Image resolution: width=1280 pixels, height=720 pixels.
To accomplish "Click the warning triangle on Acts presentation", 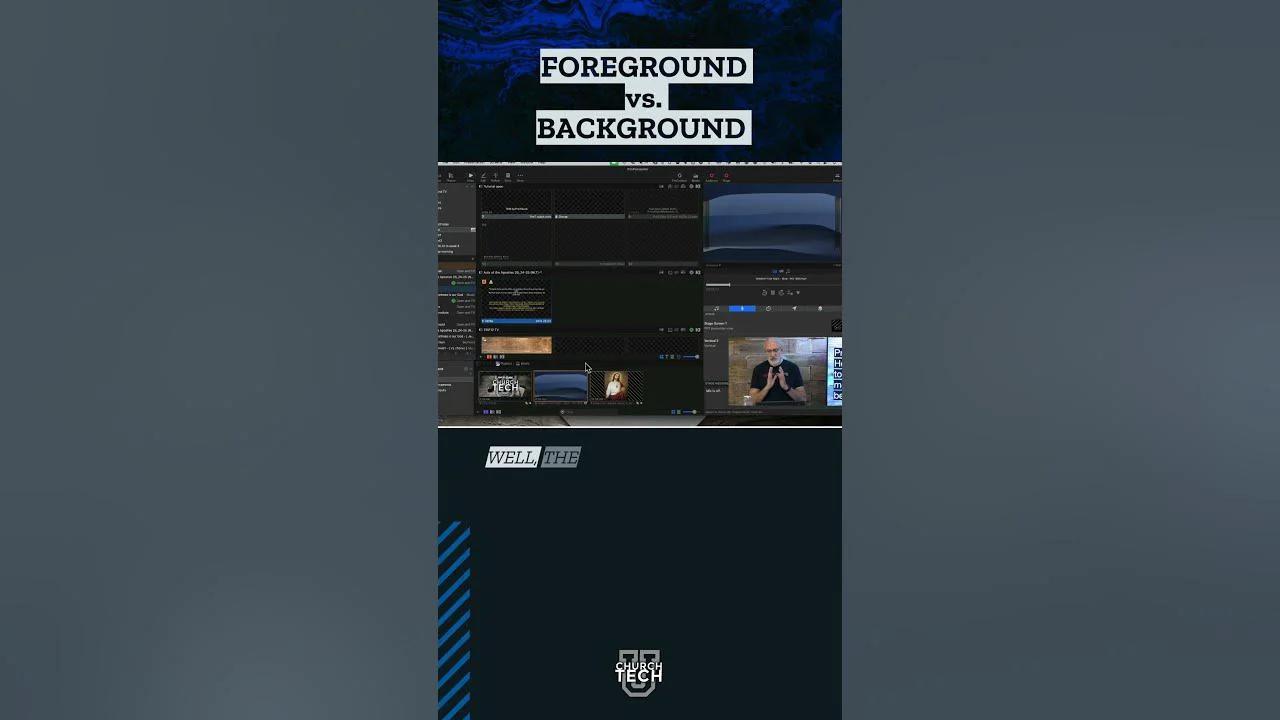I will 492,282.
